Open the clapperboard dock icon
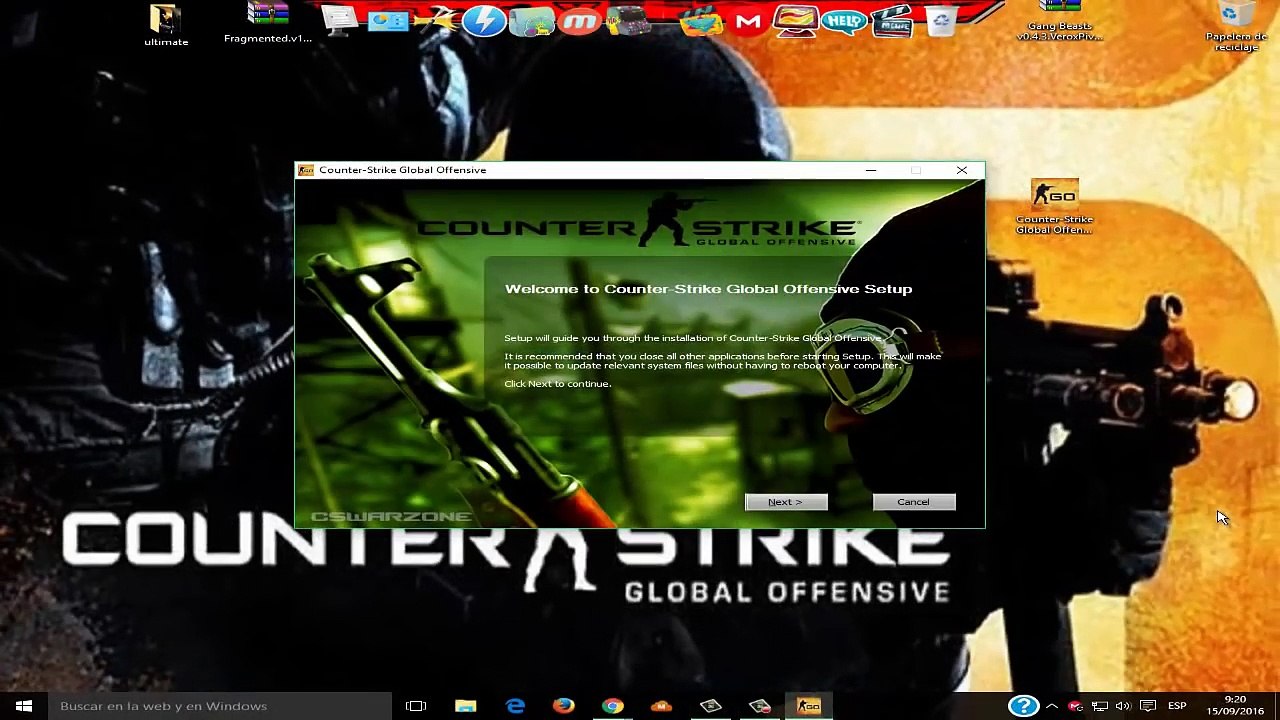Viewport: 1280px width, 720px height. tap(892, 21)
